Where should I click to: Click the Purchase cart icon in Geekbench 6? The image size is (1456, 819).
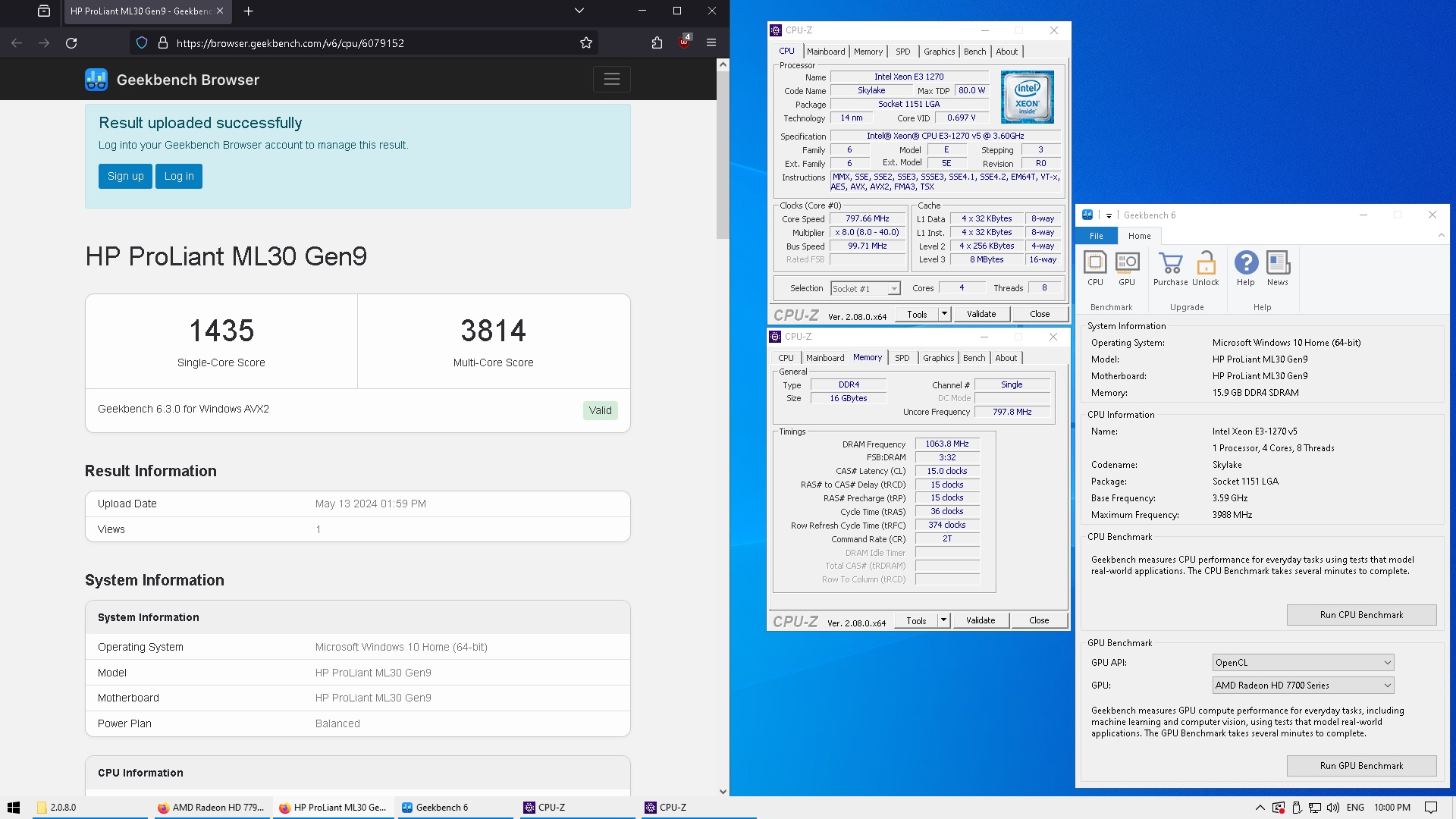1171,268
